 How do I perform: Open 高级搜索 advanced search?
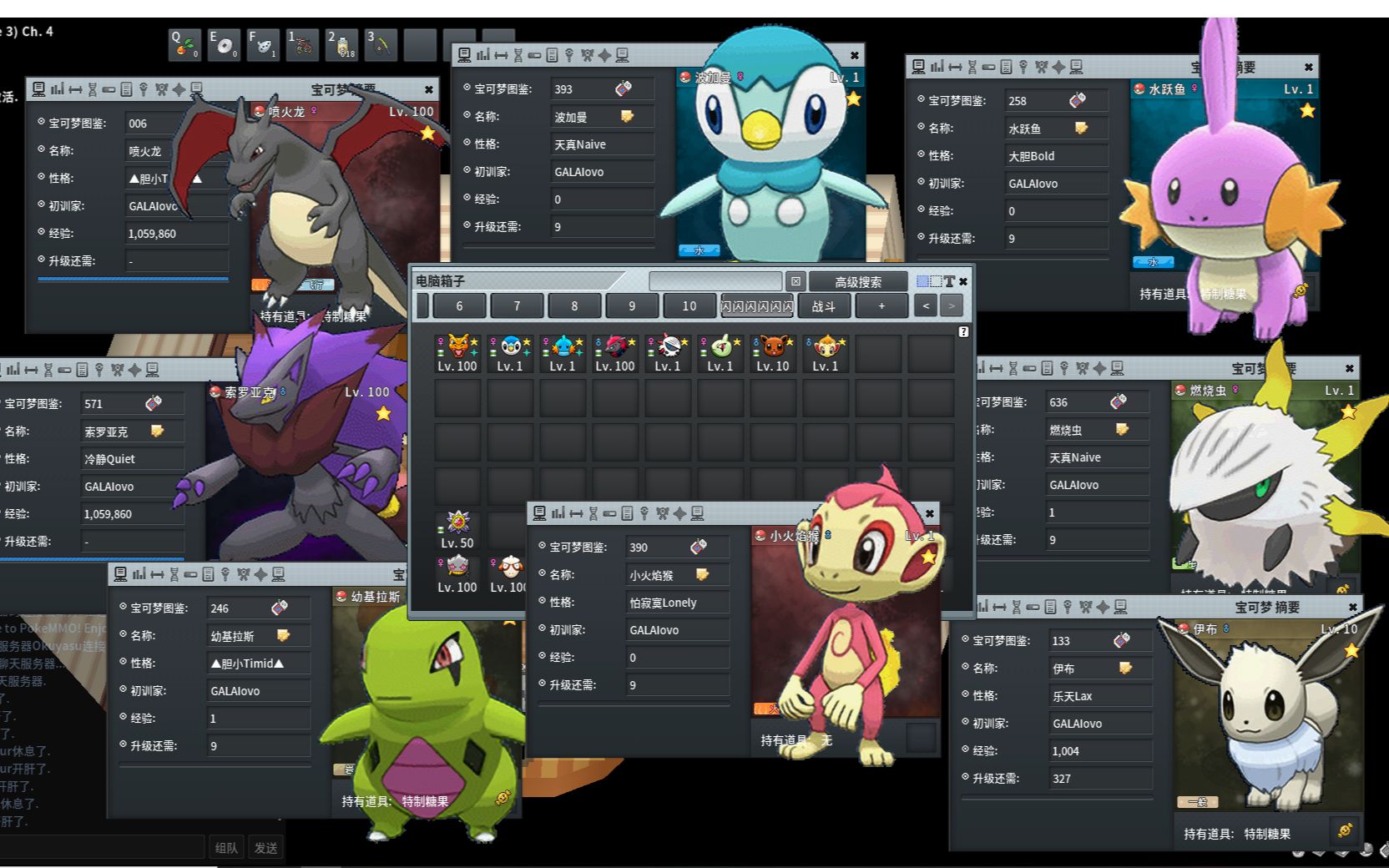tap(858, 282)
